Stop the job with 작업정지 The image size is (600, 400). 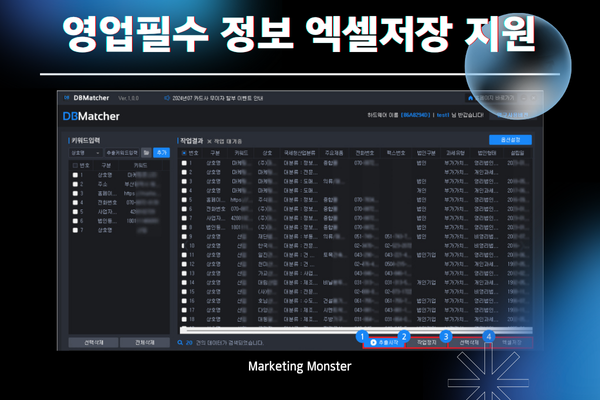(426, 343)
